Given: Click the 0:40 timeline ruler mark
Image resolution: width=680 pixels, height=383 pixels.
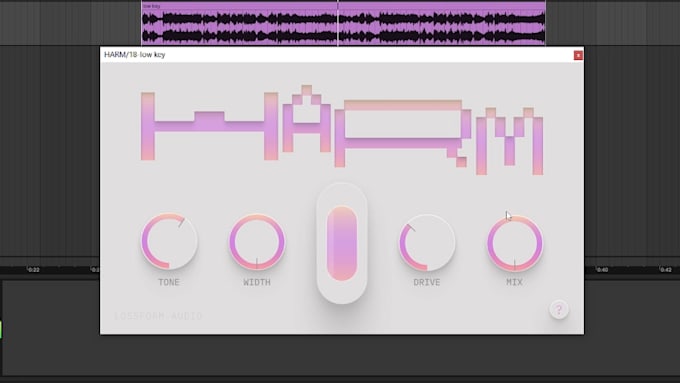Looking at the screenshot, I should click(602, 269).
